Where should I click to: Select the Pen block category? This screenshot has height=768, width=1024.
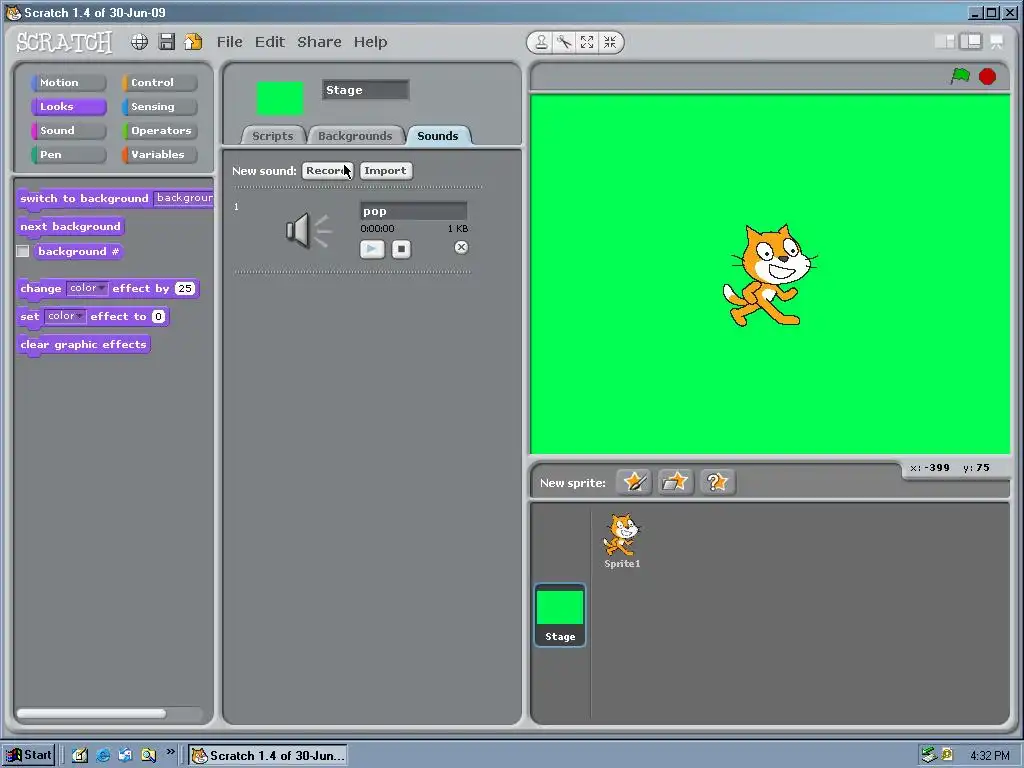pyautogui.click(x=68, y=155)
